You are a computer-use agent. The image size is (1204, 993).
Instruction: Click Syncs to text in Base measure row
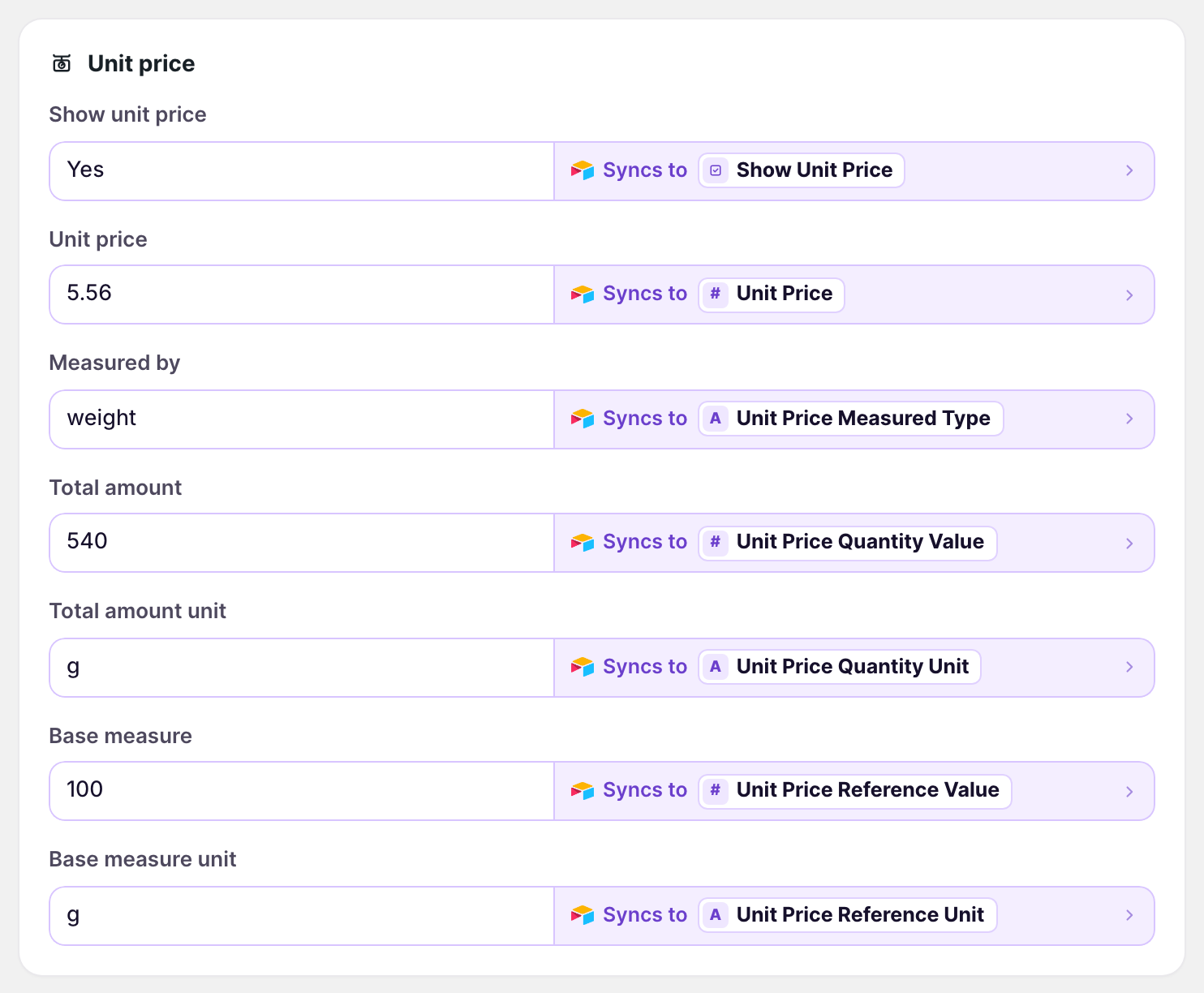[x=645, y=790]
